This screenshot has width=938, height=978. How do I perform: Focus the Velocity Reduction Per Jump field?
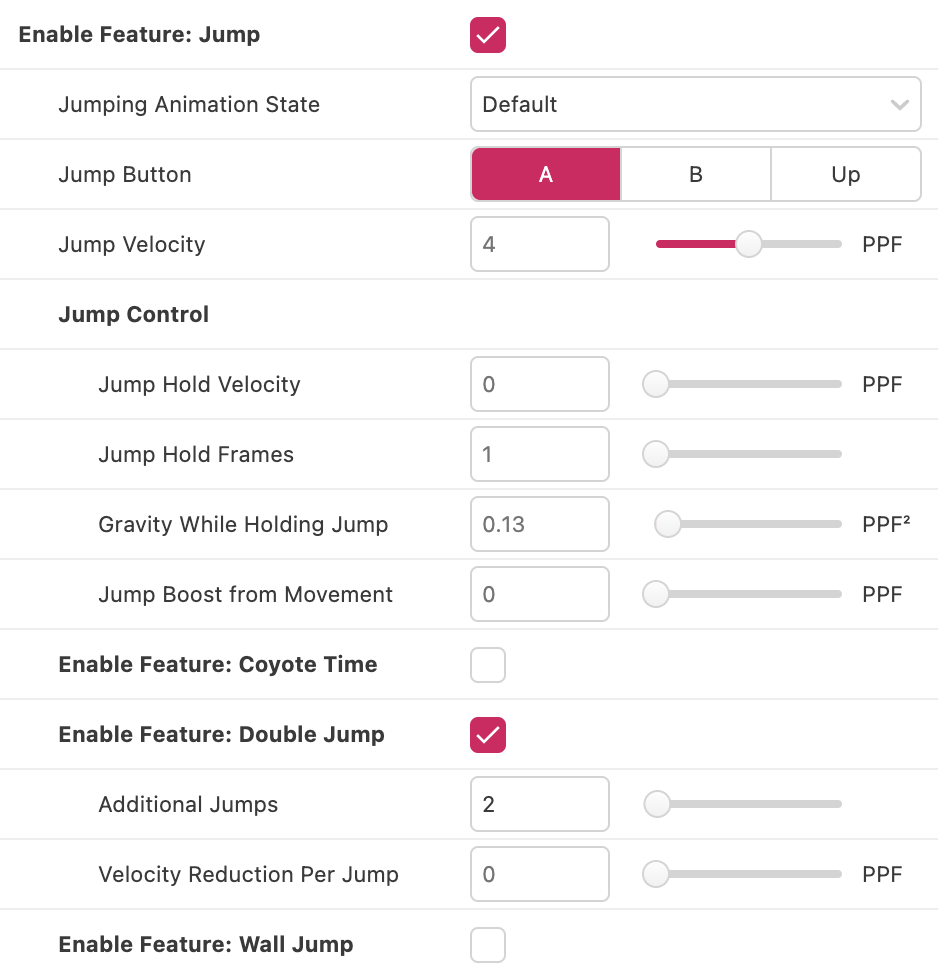[x=539, y=875]
